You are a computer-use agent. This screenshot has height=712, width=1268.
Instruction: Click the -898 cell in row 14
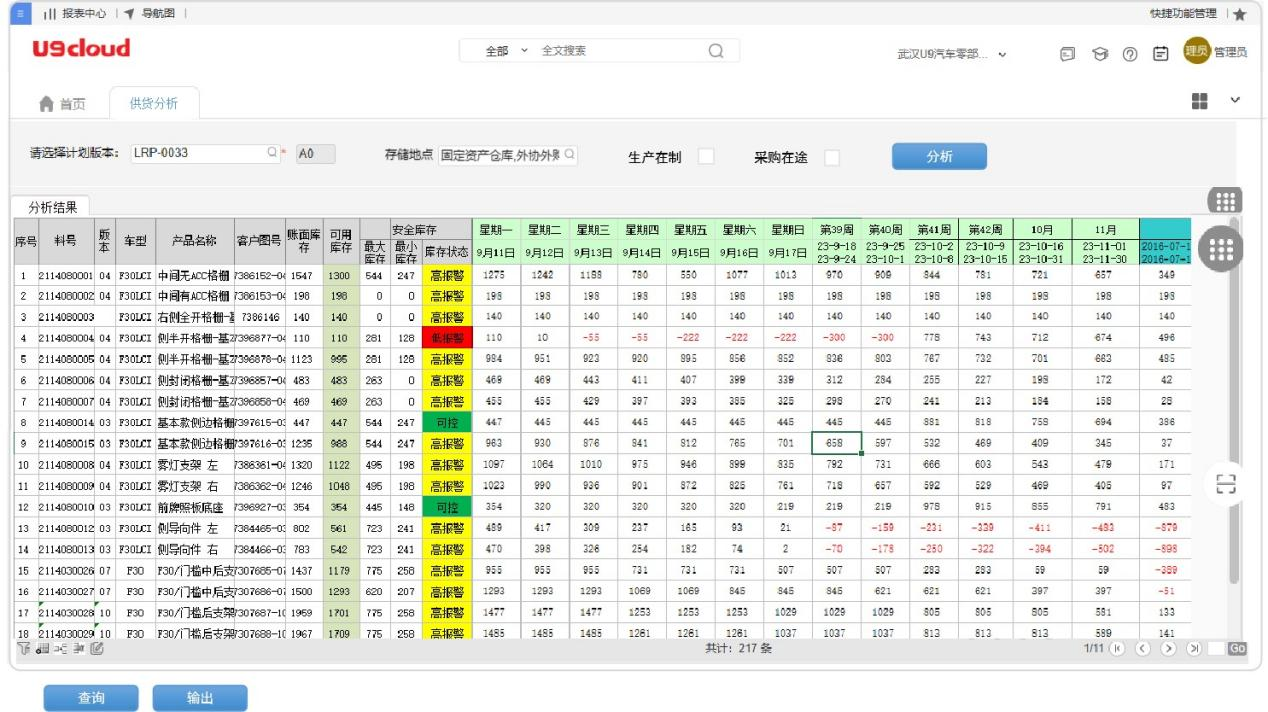click(x=1165, y=547)
